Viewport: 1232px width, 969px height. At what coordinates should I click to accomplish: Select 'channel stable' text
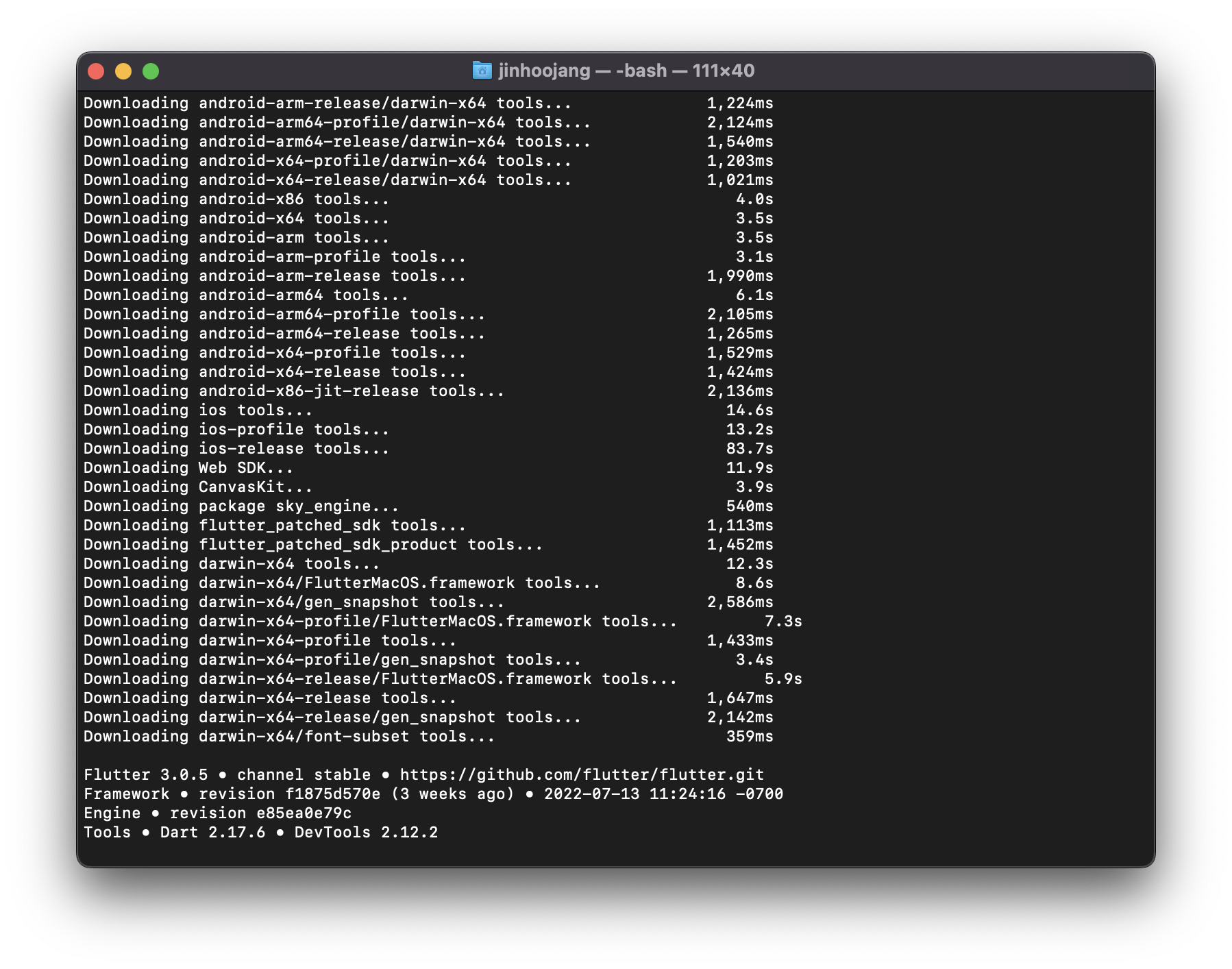(x=304, y=775)
